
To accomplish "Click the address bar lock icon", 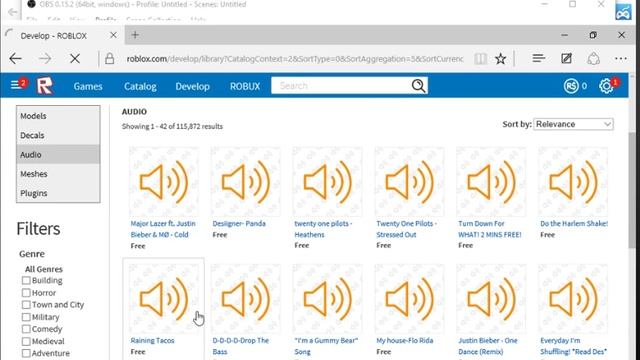I will pyautogui.click(x=109, y=59).
